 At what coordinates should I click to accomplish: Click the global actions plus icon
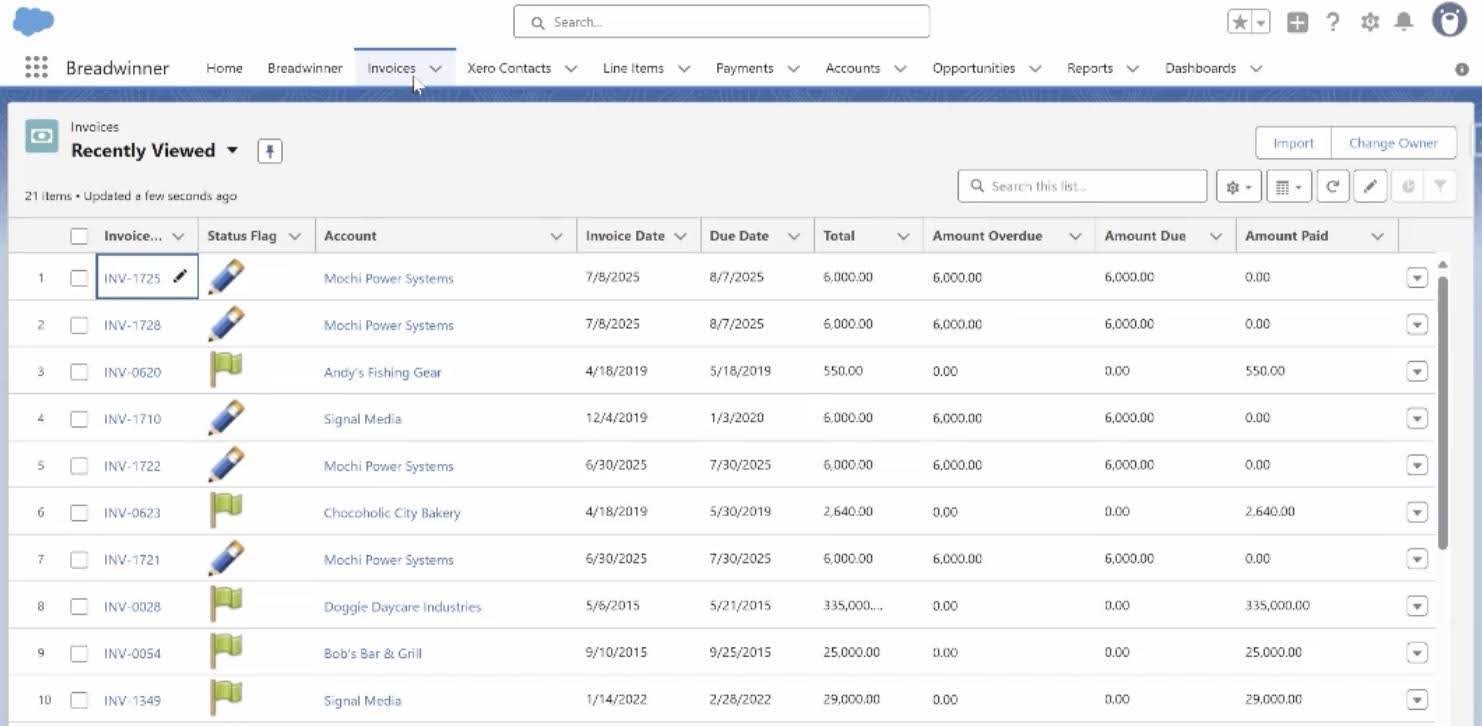coord(1297,22)
